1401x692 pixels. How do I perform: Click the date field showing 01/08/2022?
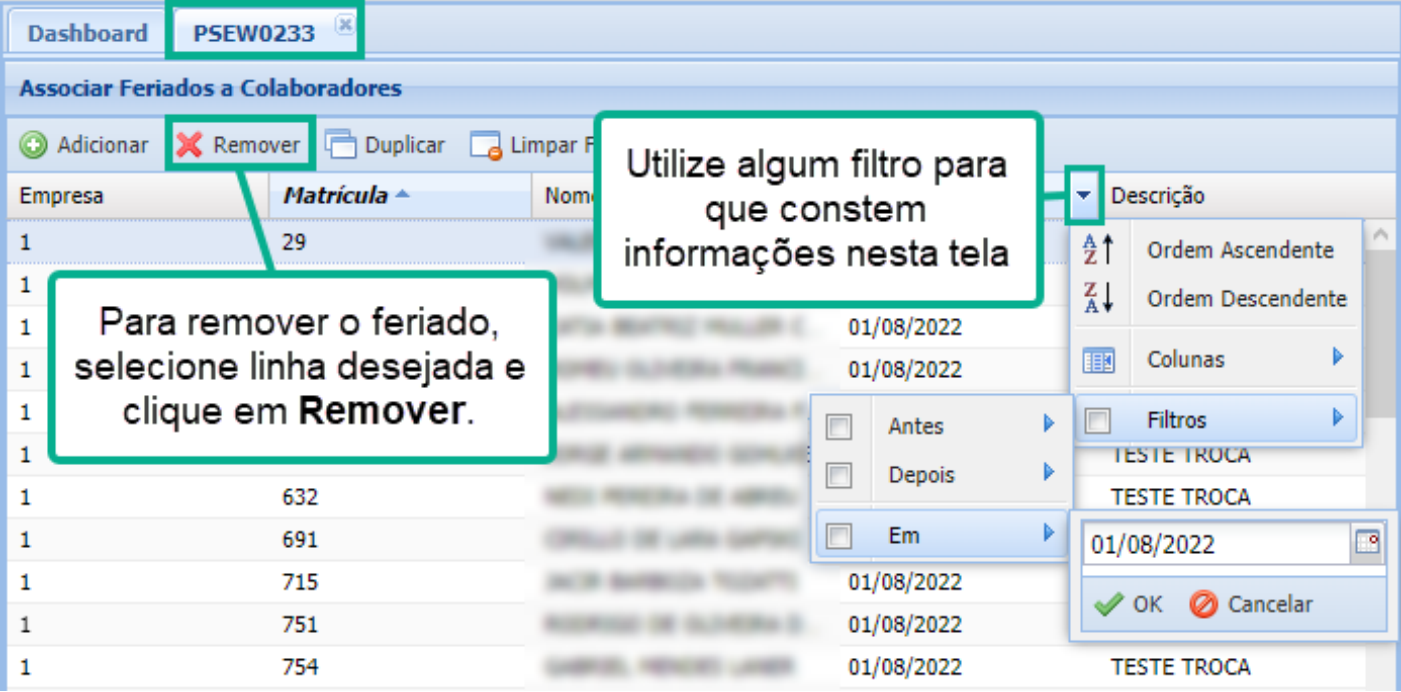[x=1215, y=544]
